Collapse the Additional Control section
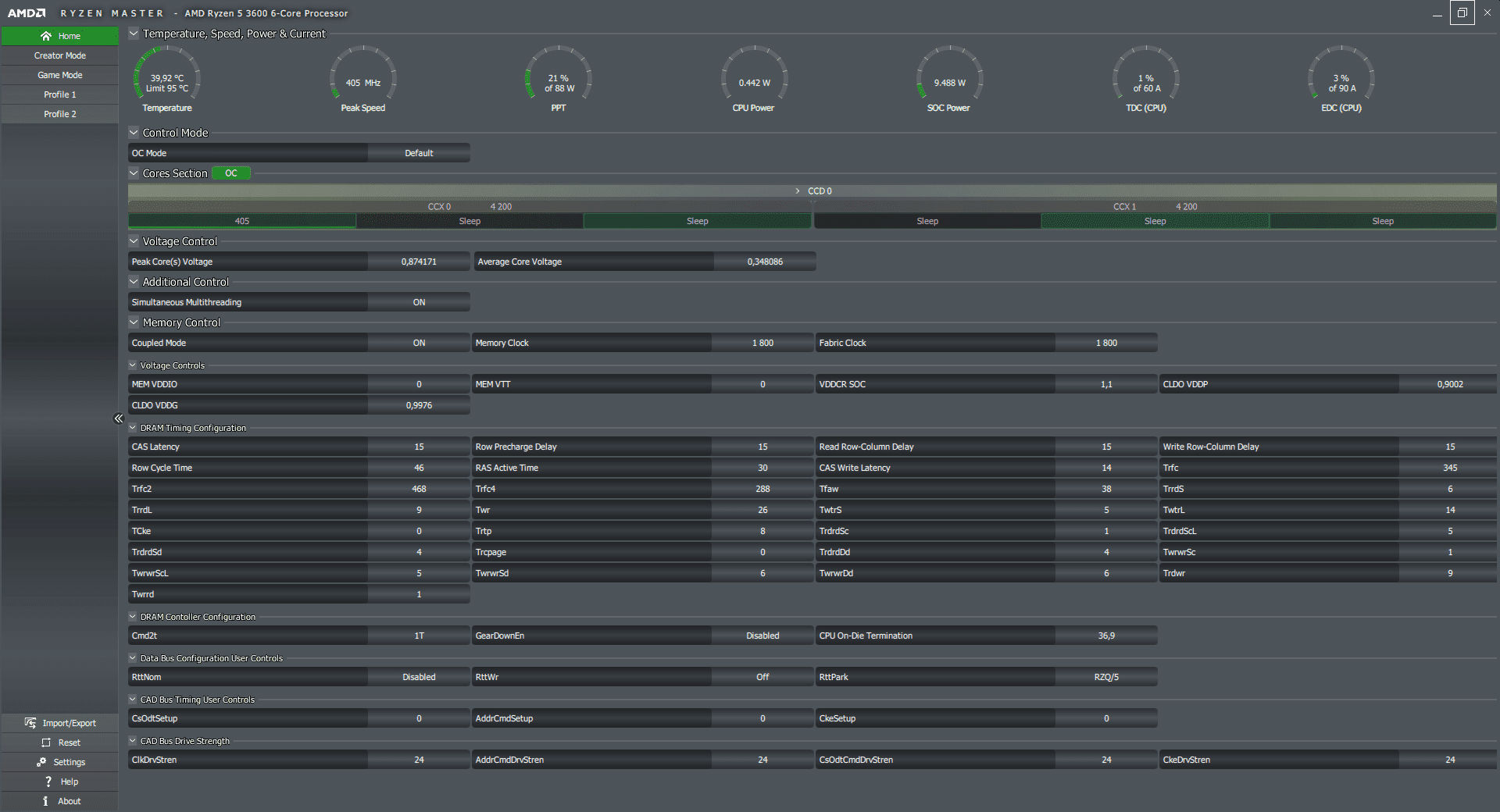 tap(134, 282)
